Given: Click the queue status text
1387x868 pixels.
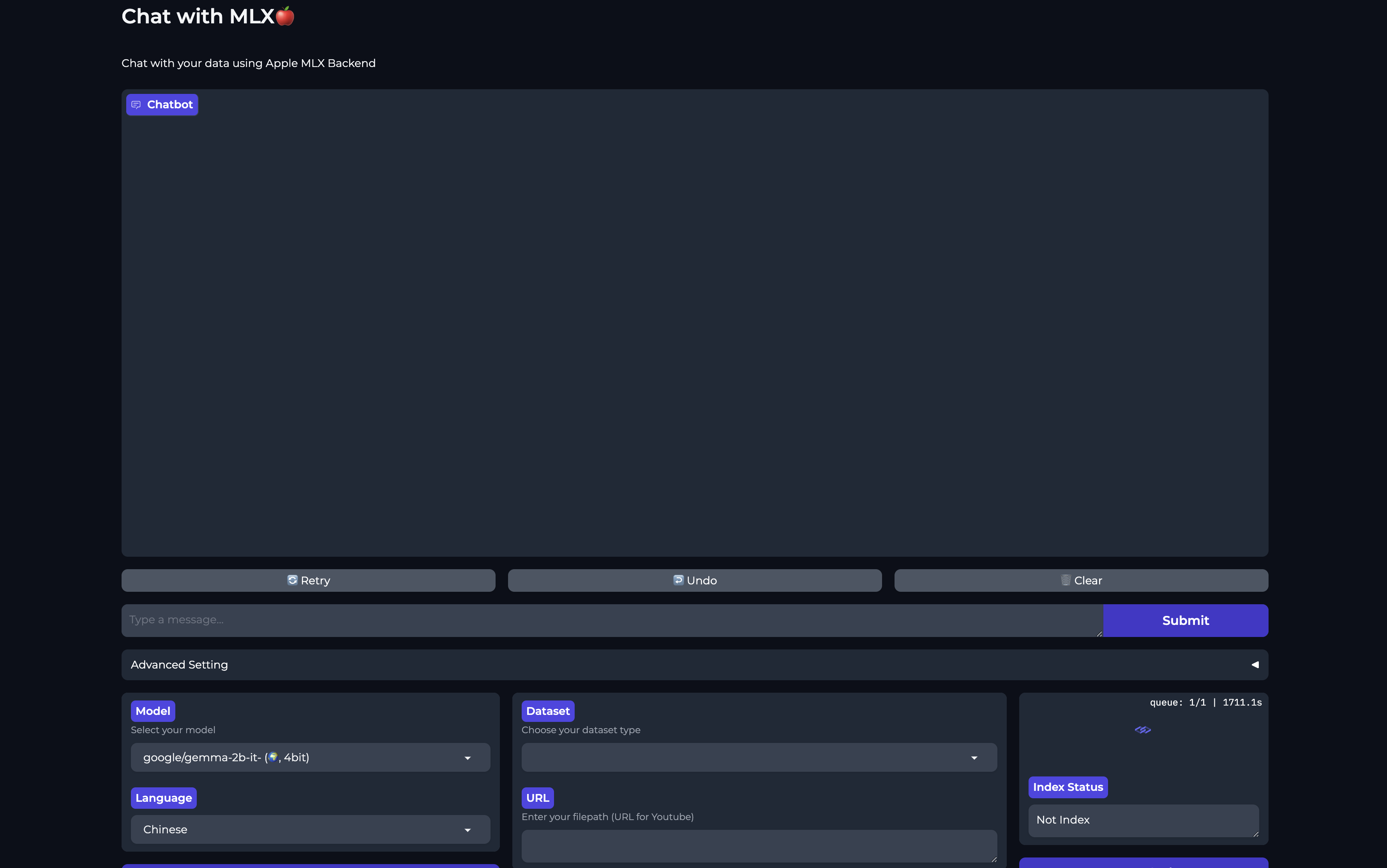Looking at the screenshot, I should pyautogui.click(x=1205, y=703).
